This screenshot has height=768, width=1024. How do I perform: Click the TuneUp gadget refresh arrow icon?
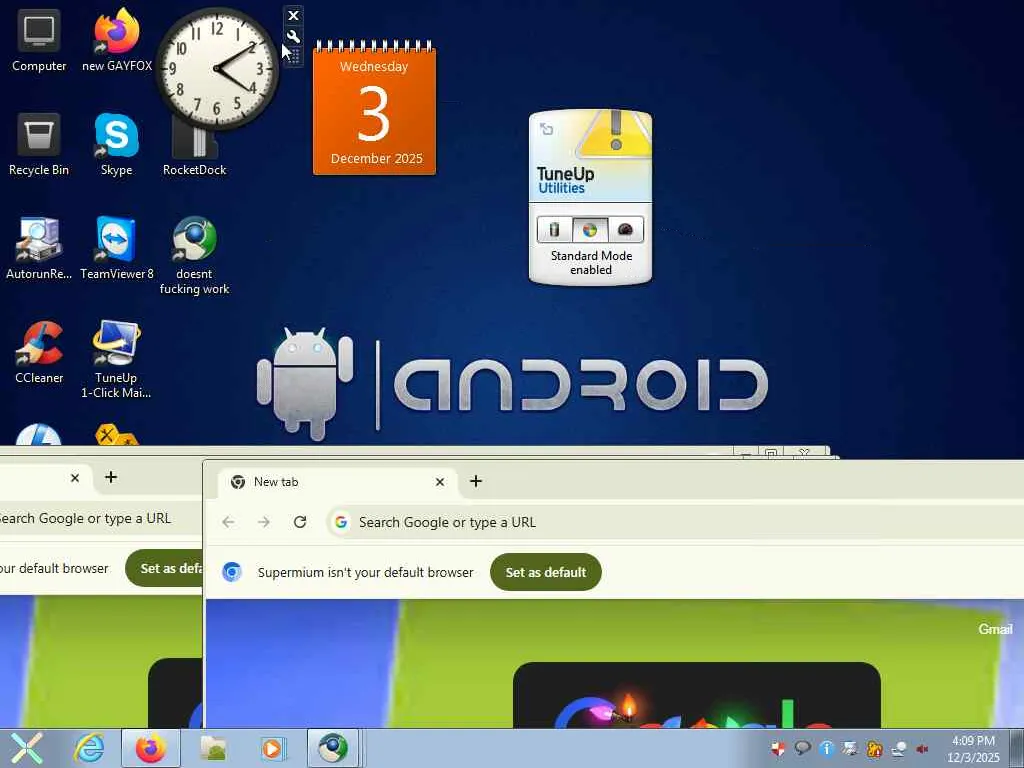(x=547, y=129)
